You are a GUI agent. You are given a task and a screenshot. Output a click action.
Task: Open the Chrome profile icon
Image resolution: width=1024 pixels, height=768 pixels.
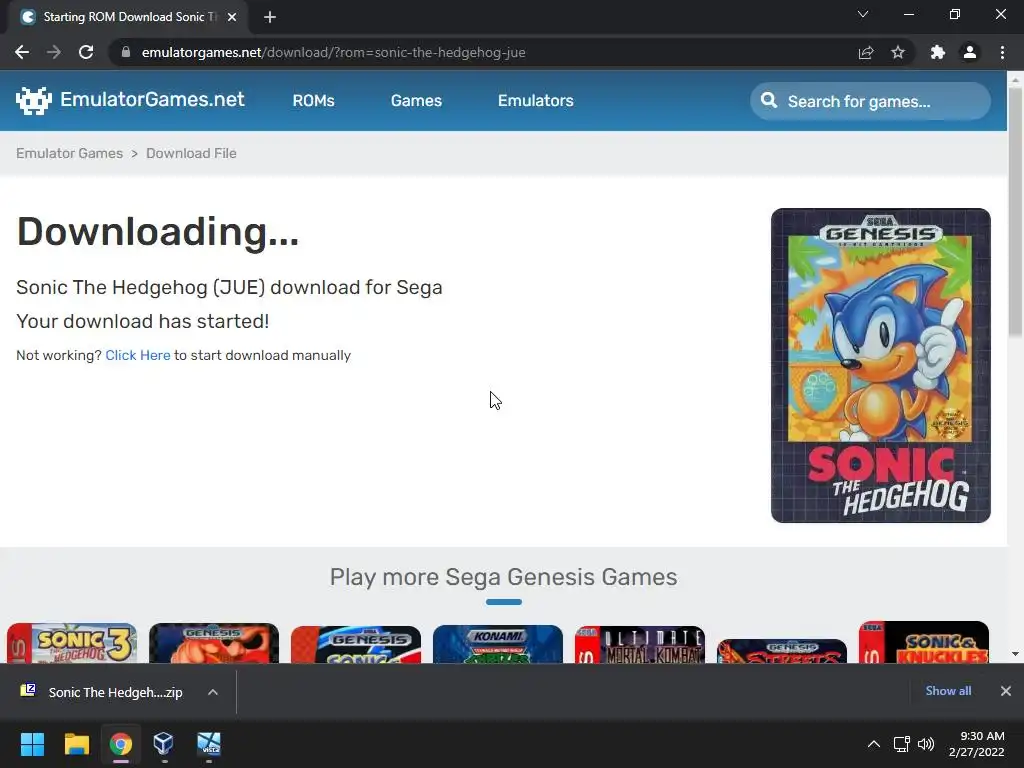[970, 52]
